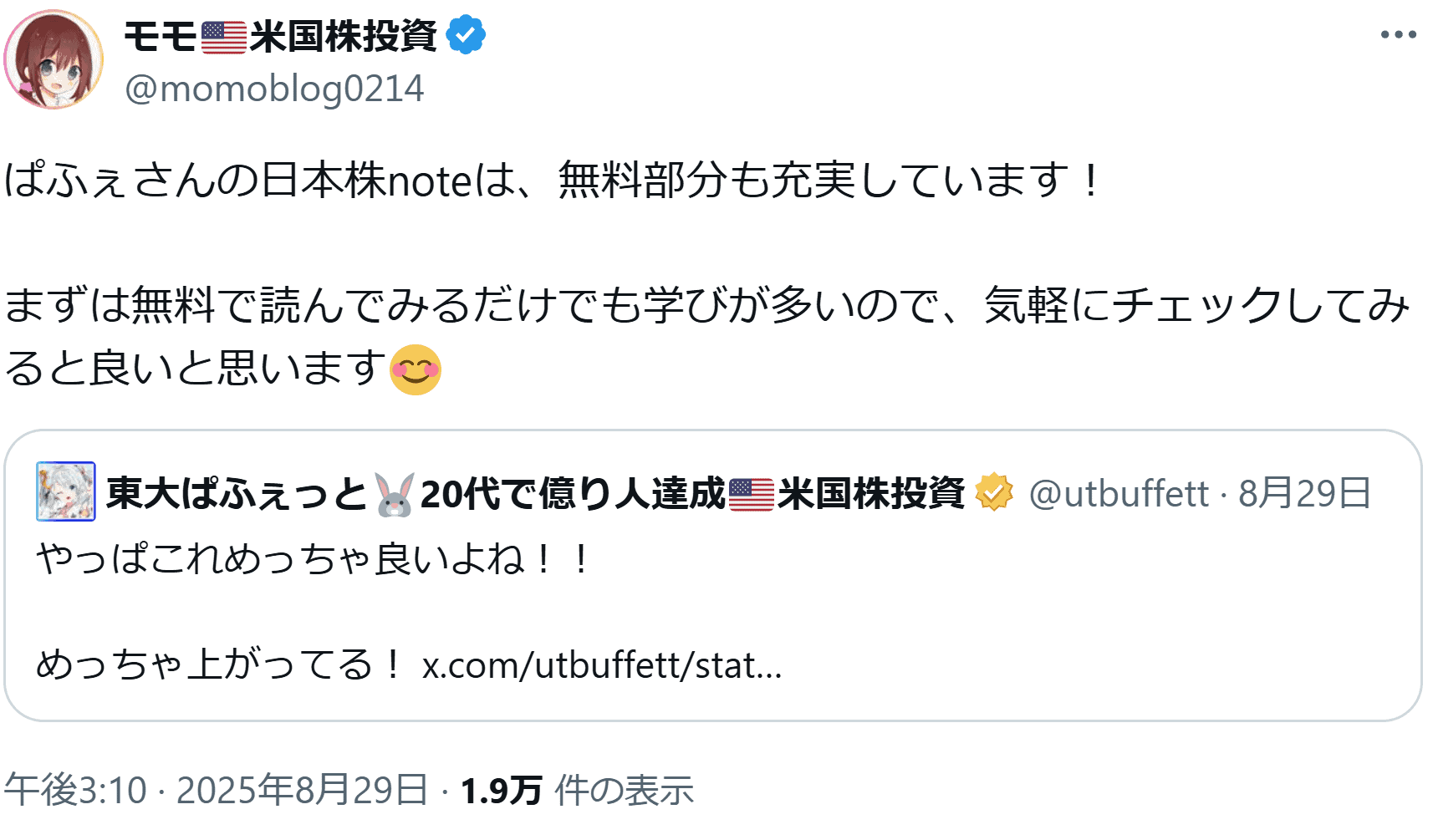Screen dimensions: 1438x840
Task: Click the @utbuffett handle
Action: pos(1118,494)
